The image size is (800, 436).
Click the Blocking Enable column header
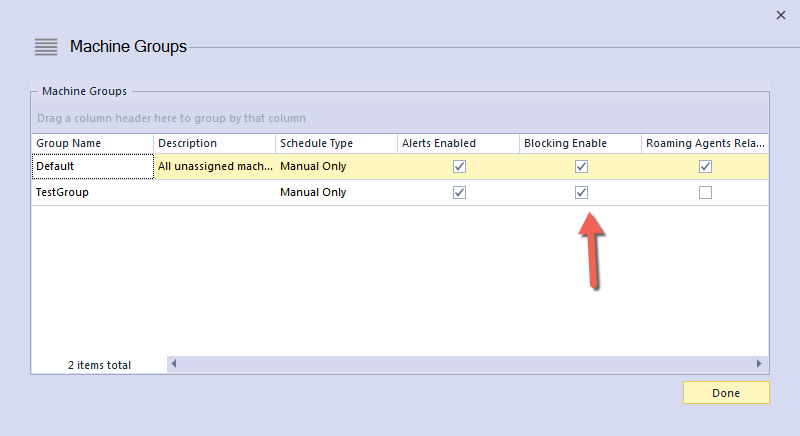pyautogui.click(x=580, y=143)
